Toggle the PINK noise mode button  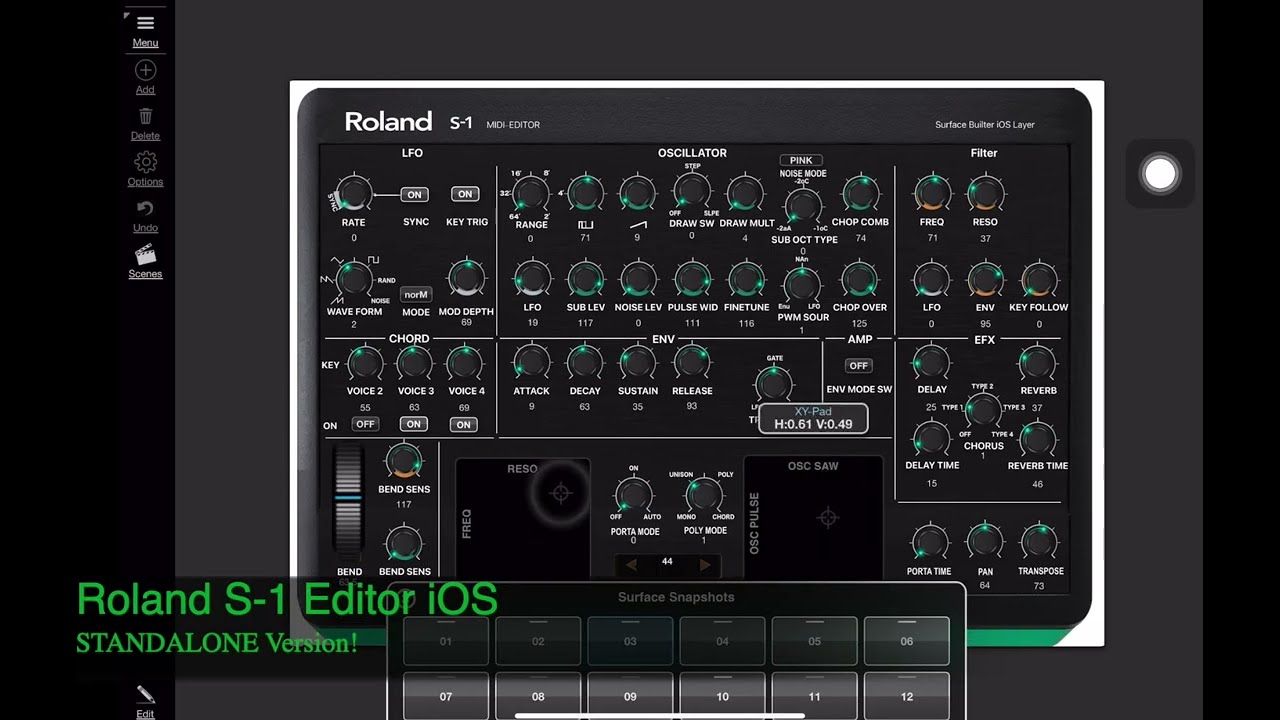click(801, 160)
